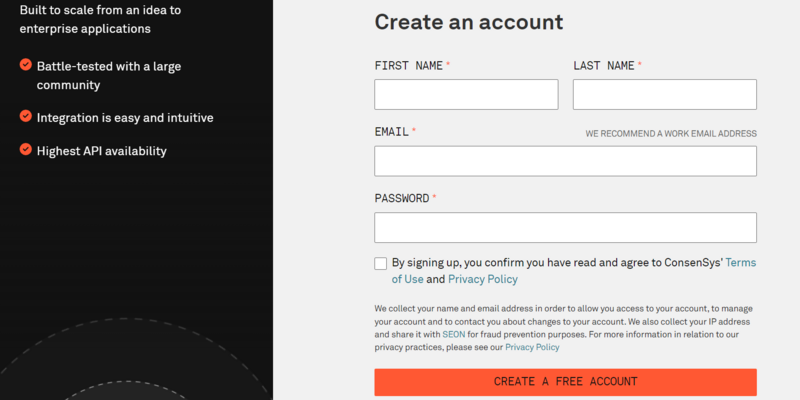The image size is (800, 400).
Task: Focus the Last Name input field
Action: (x=665, y=94)
